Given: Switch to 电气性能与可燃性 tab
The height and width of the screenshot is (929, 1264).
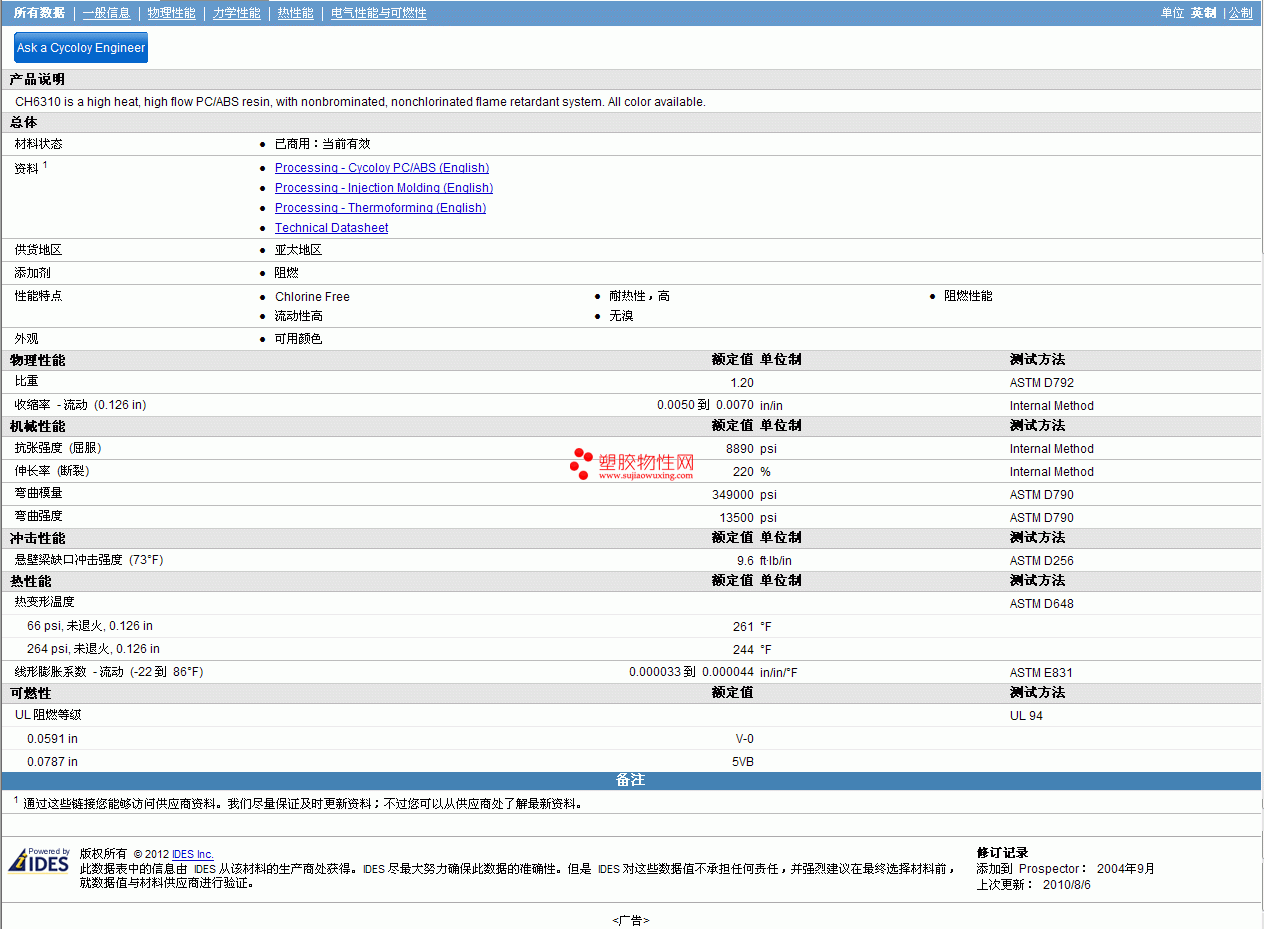Looking at the screenshot, I should 378,13.
